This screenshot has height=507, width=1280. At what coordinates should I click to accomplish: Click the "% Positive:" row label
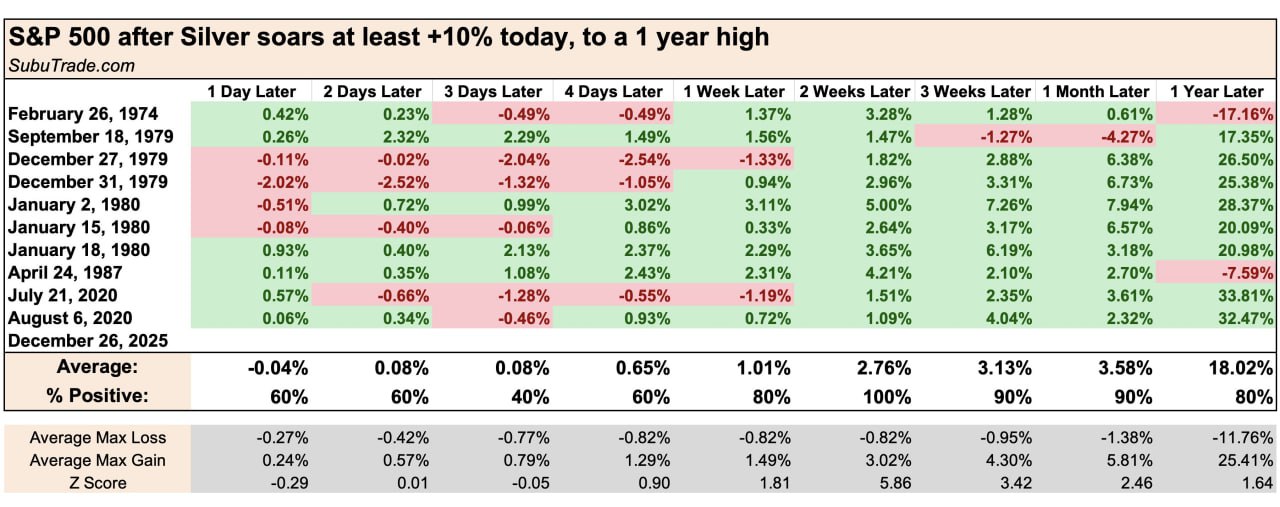(x=96, y=396)
